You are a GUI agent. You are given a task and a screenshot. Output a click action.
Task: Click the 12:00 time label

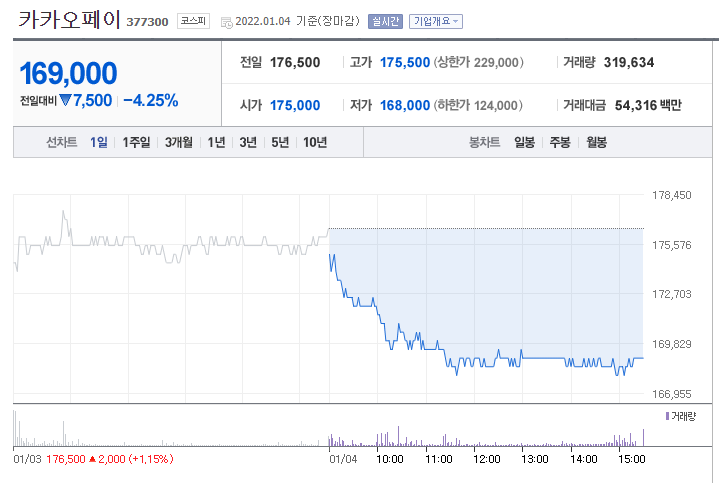tap(487, 459)
